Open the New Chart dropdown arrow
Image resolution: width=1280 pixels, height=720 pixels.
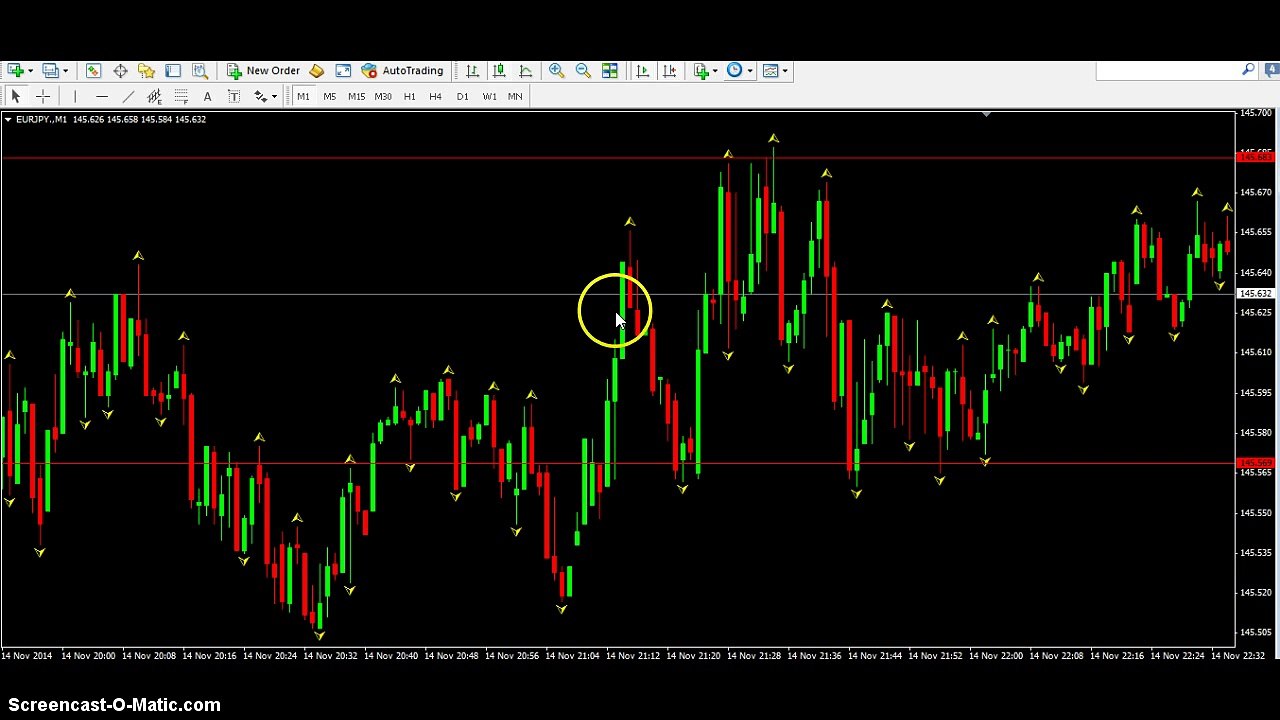[30, 71]
